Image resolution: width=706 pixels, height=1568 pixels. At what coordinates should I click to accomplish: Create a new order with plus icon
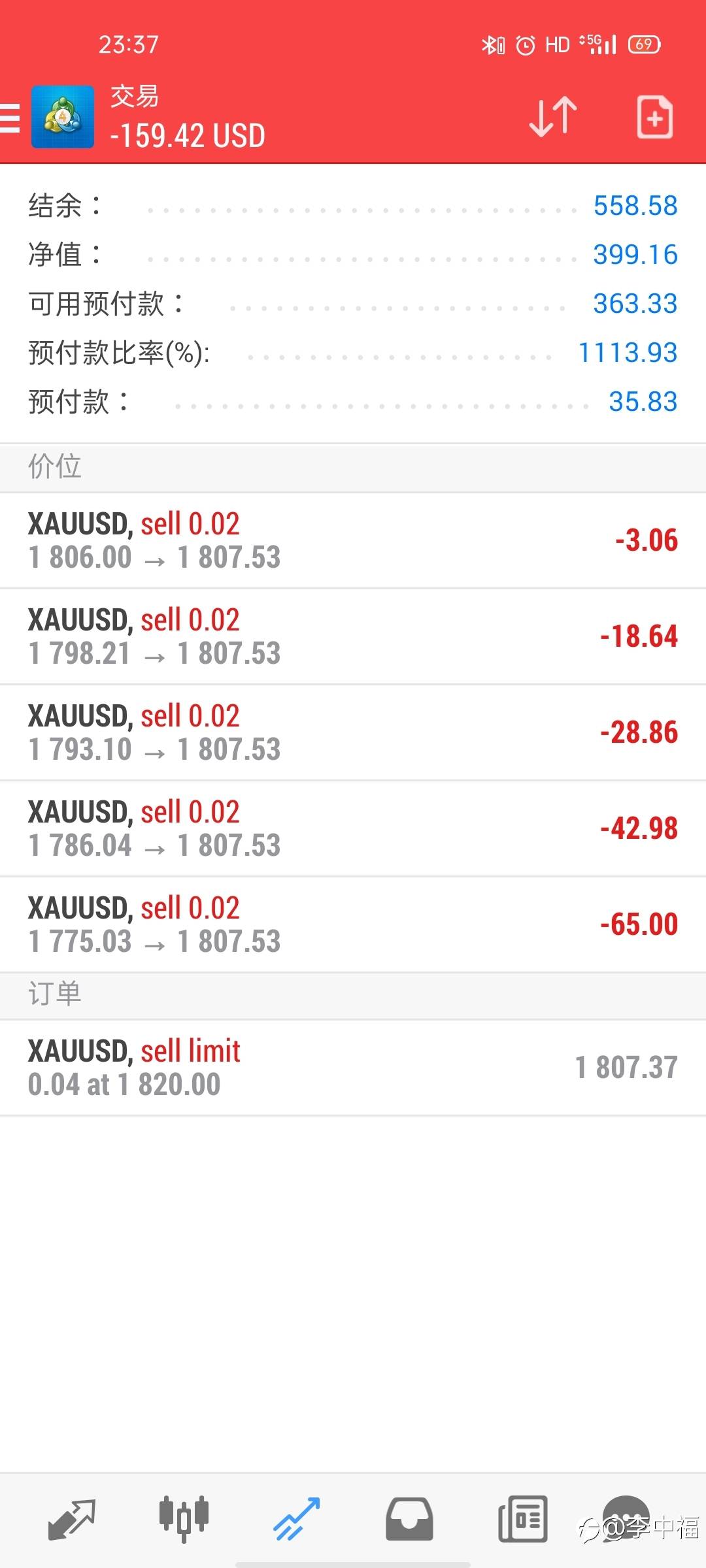click(654, 118)
